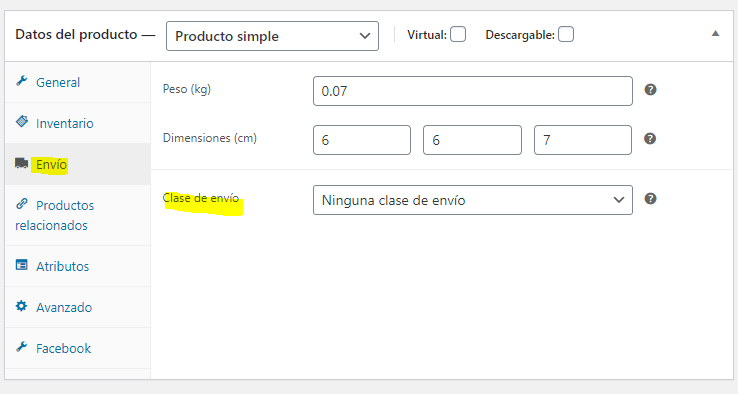Enable the Virtual checkbox
The image size is (738, 394).
click(x=458, y=34)
